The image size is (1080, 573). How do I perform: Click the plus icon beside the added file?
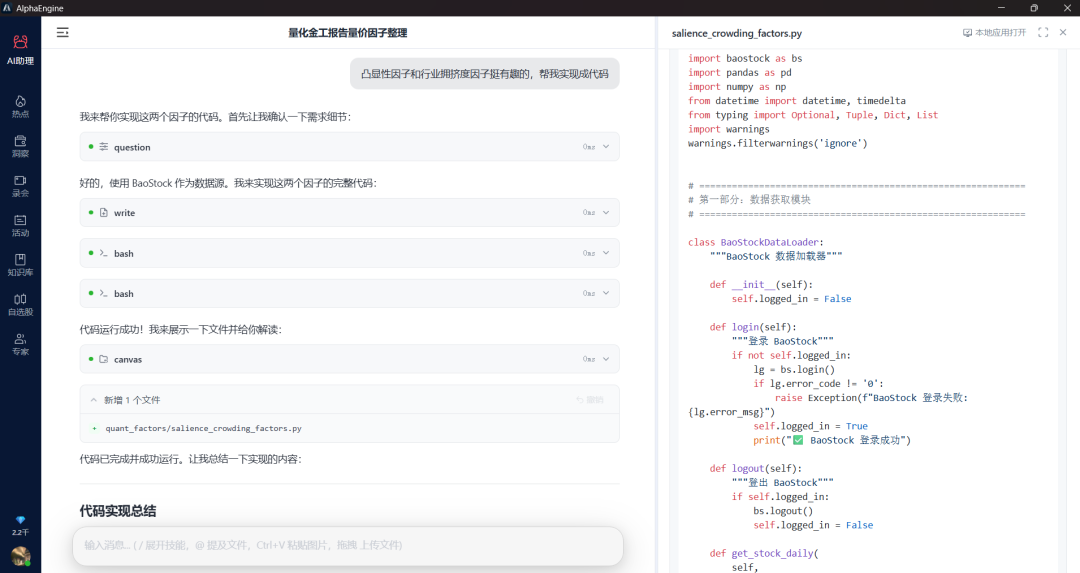pyautogui.click(x=94, y=428)
